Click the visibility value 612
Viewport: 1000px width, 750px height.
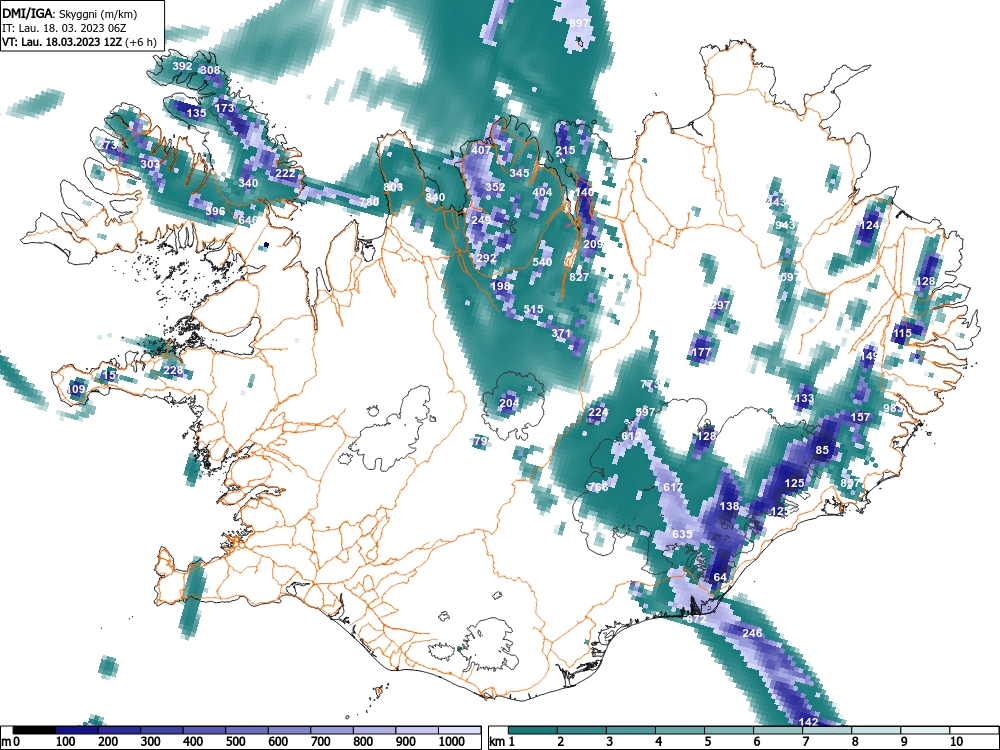click(x=631, y=436)
